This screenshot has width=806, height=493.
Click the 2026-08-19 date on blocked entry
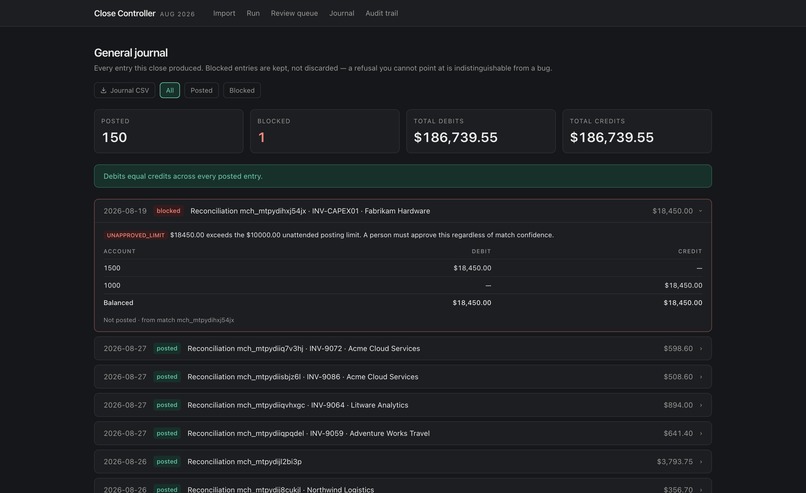(x=125, y=211)
